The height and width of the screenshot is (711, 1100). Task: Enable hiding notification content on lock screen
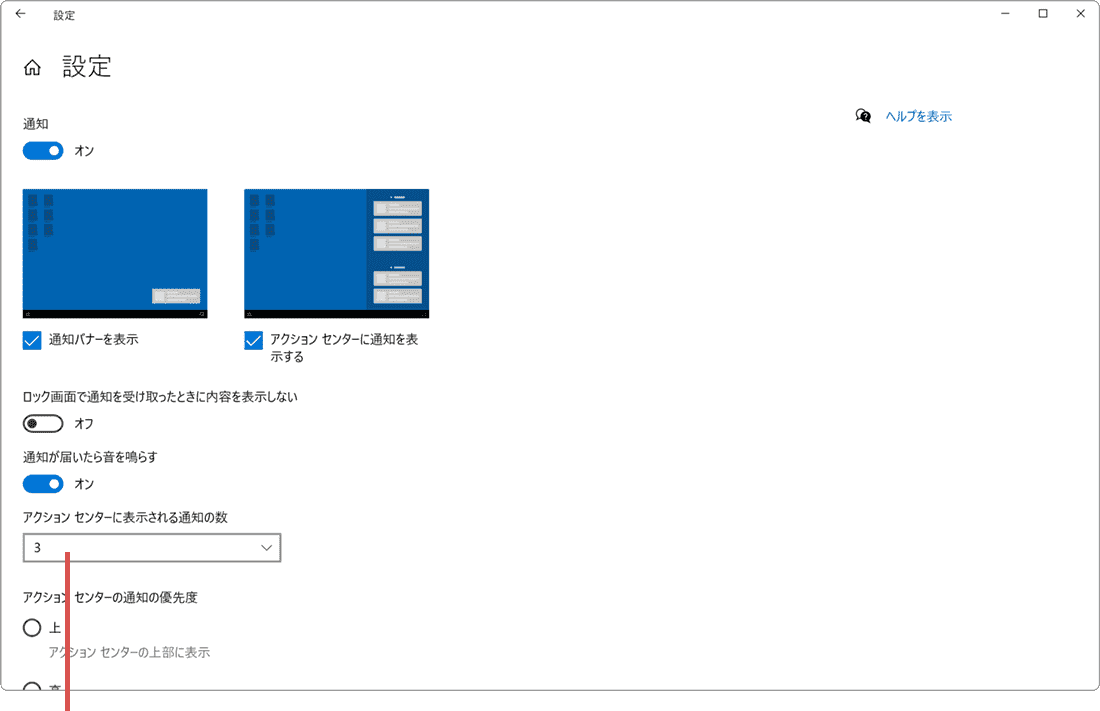tap(42, 423)
